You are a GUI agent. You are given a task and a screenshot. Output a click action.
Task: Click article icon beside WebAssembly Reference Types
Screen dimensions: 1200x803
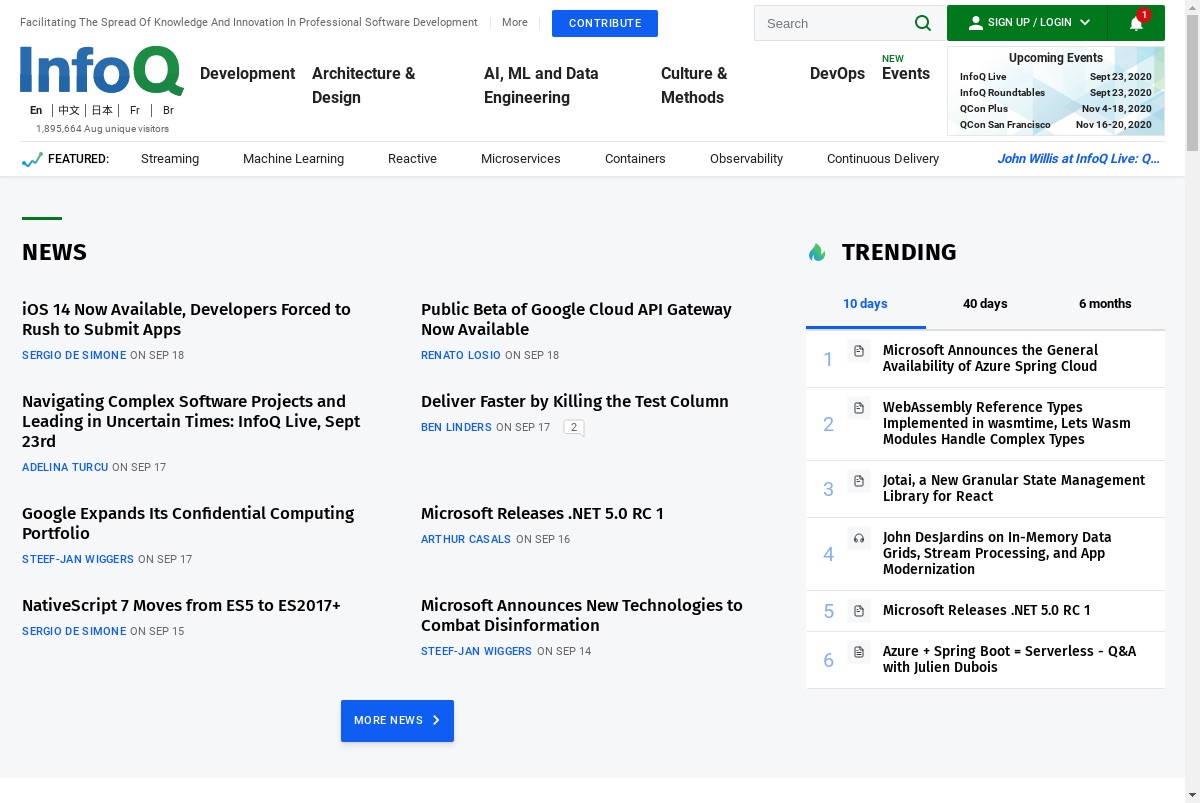point(858,407)
